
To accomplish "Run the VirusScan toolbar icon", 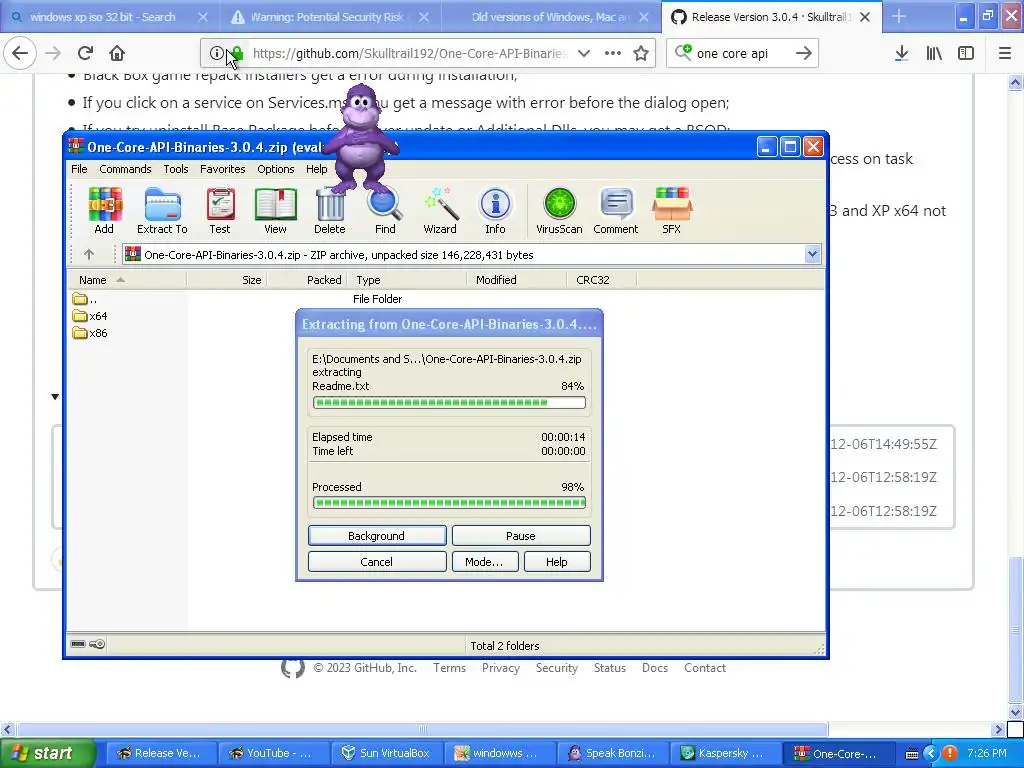I will [x=559, y=210].
